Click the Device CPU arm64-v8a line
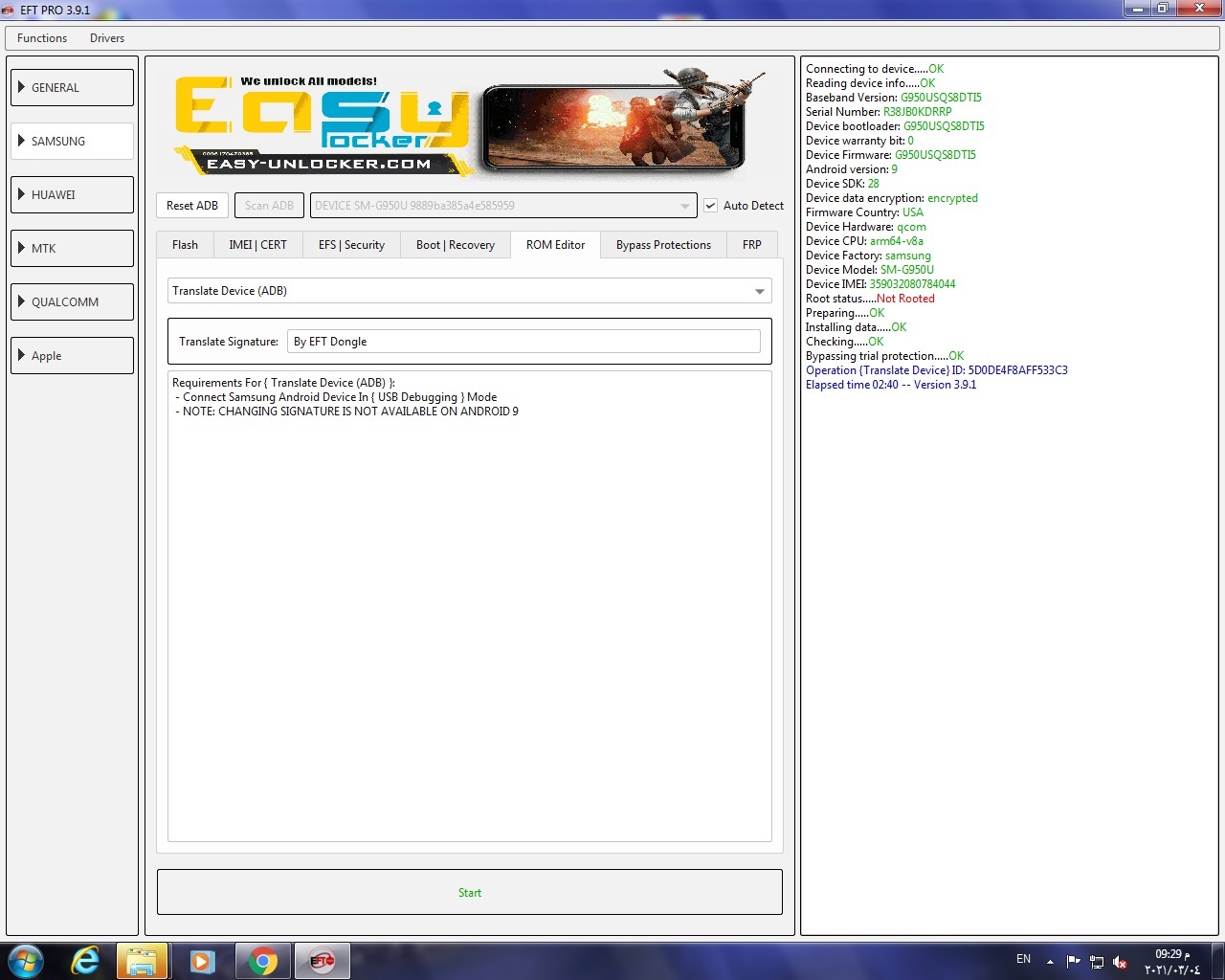 [x=864, y=241]
